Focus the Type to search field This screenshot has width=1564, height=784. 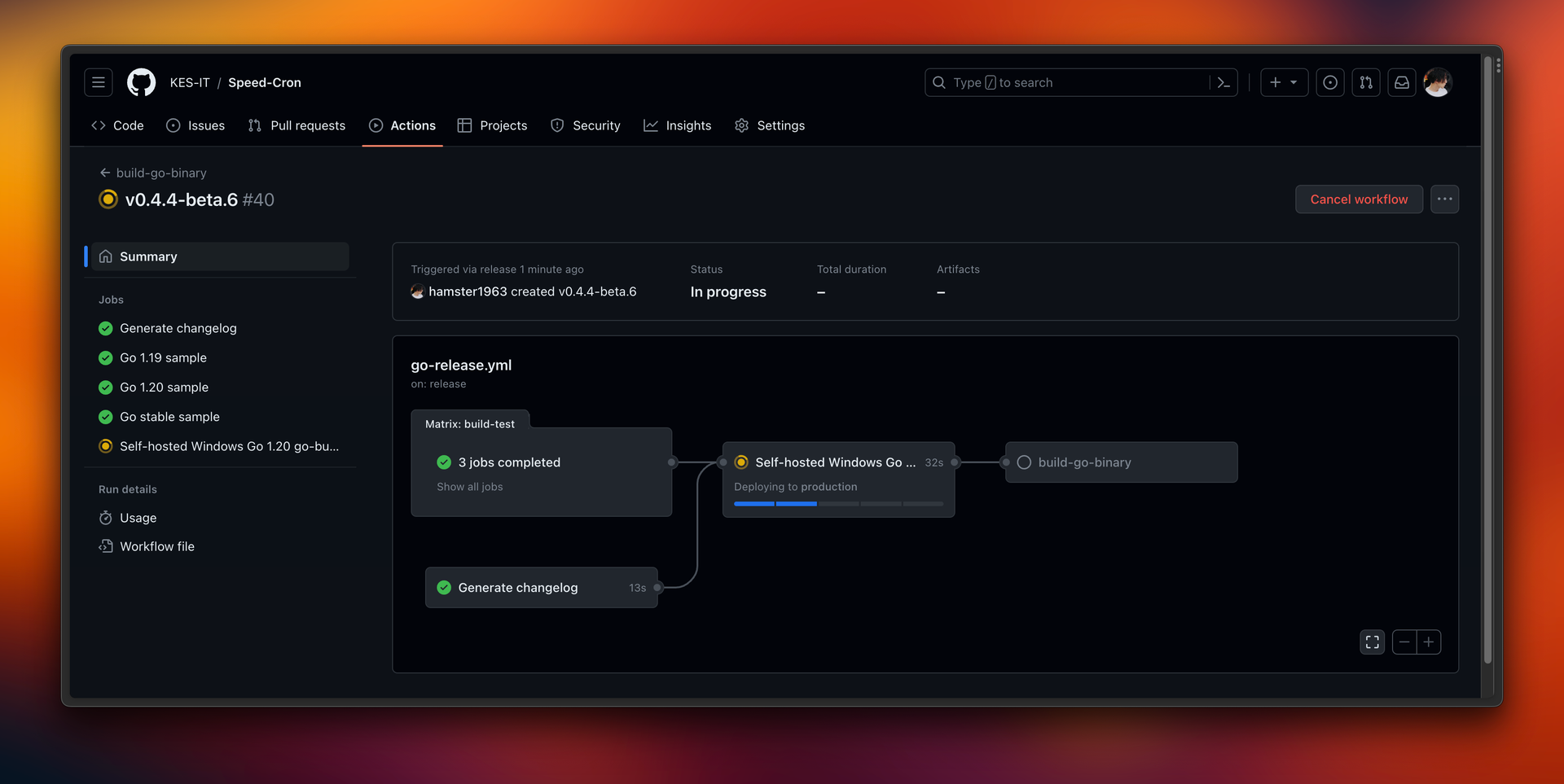pyautogui.click(x=1067, y=82)
